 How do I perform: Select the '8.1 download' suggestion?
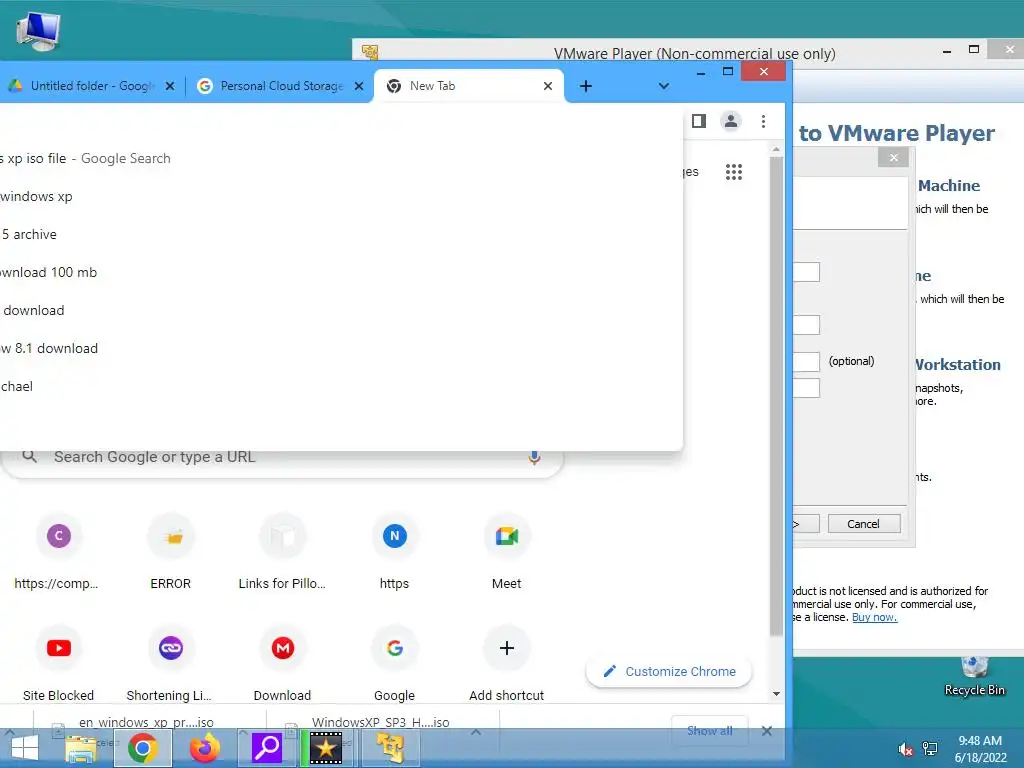click(x=342, y=349)
